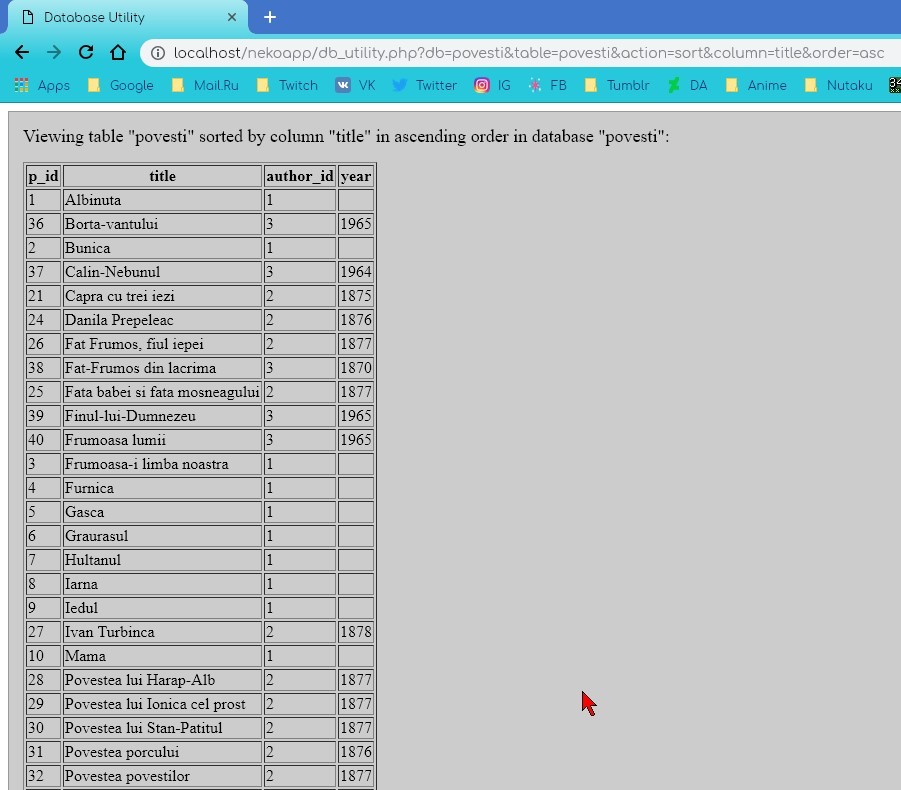This screenshot has width=901, height=790.
Task: Open the Tumblr bookmark folder
Action: tap(617, 86)
